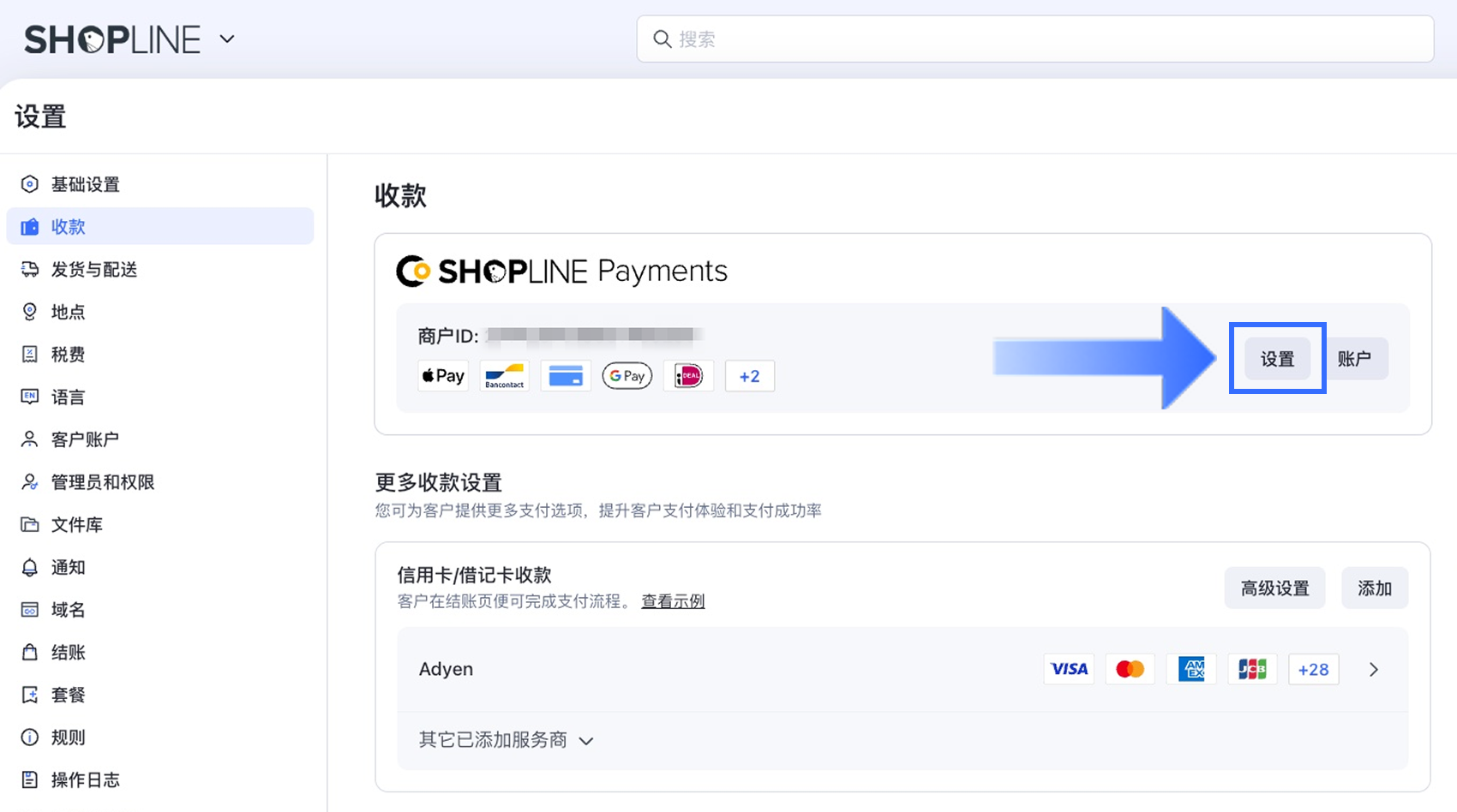Click the iDEAL payment icon
Viewport: 1457px width, 812px height.
[x=688, y=376]
